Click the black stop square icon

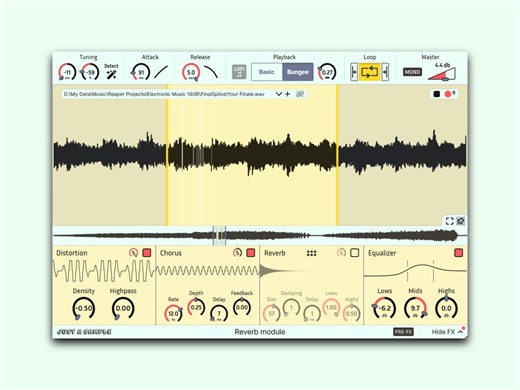tap(436, 94)
